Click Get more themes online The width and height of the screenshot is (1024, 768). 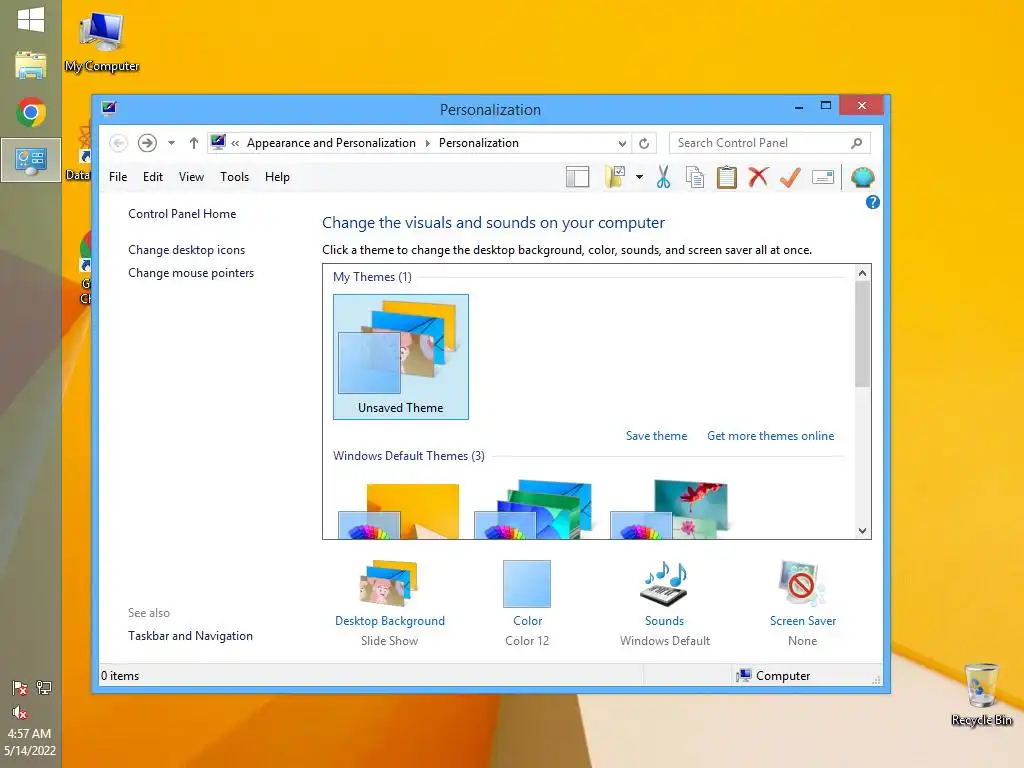click(x=771, y=436)
